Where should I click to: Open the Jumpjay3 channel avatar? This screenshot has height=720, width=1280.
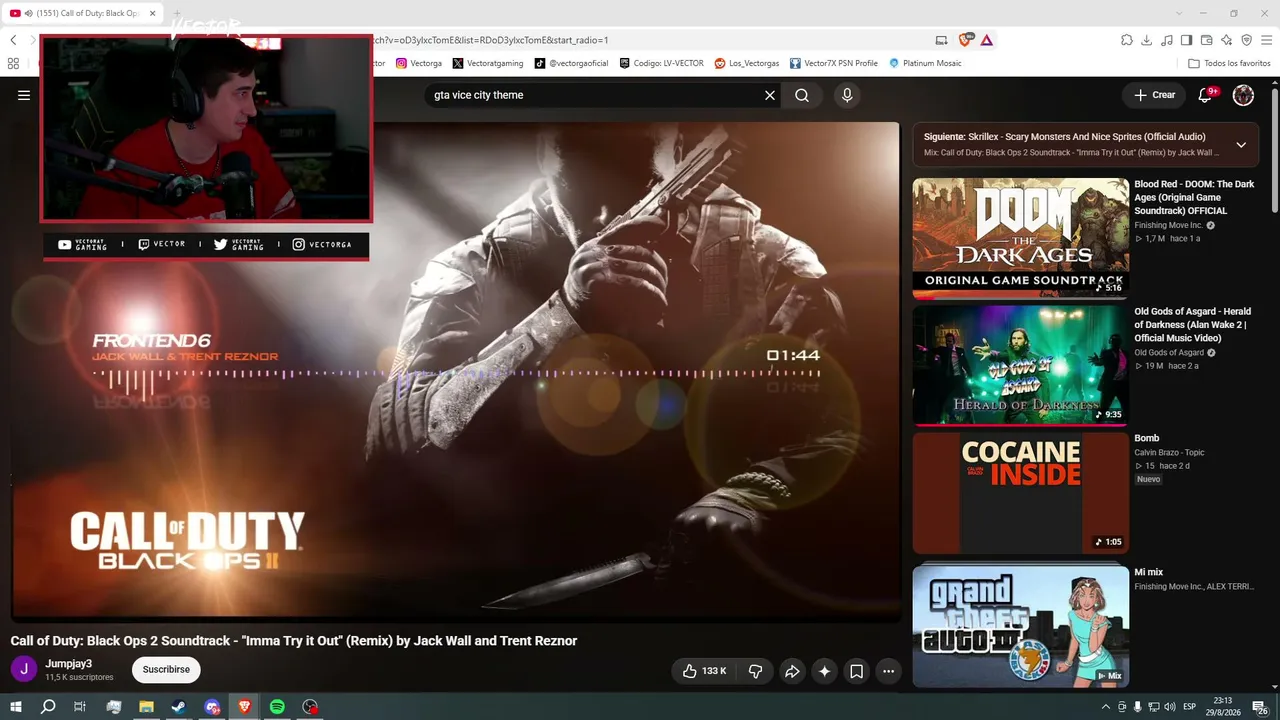24,669
